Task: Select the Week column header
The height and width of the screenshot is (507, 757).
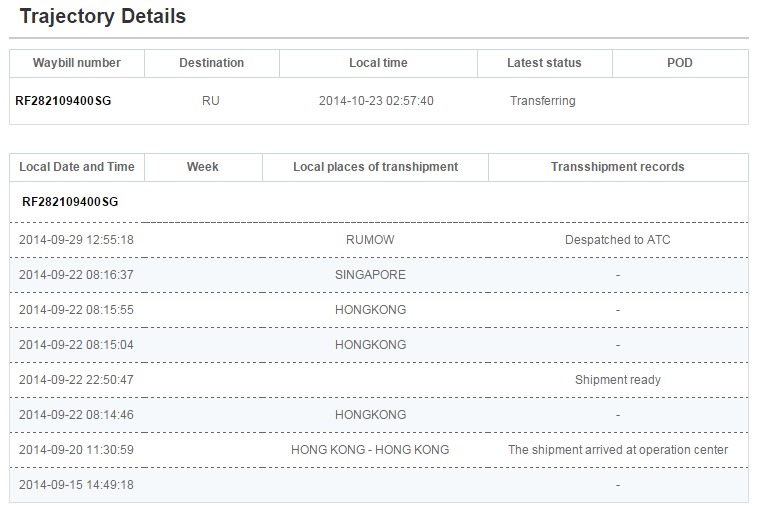Action: tap(203, 167)
